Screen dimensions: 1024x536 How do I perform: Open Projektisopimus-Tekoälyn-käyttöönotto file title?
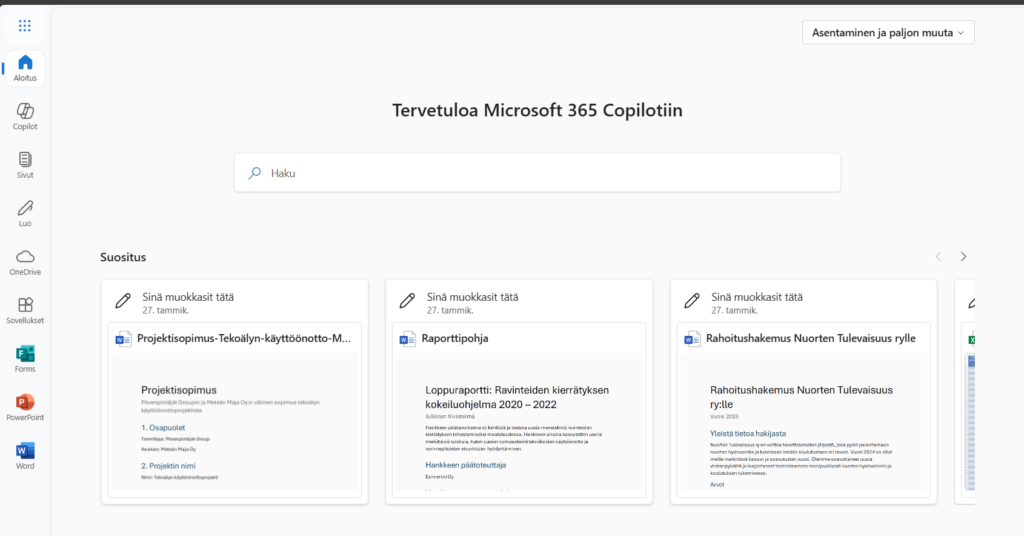click(244, 338)
